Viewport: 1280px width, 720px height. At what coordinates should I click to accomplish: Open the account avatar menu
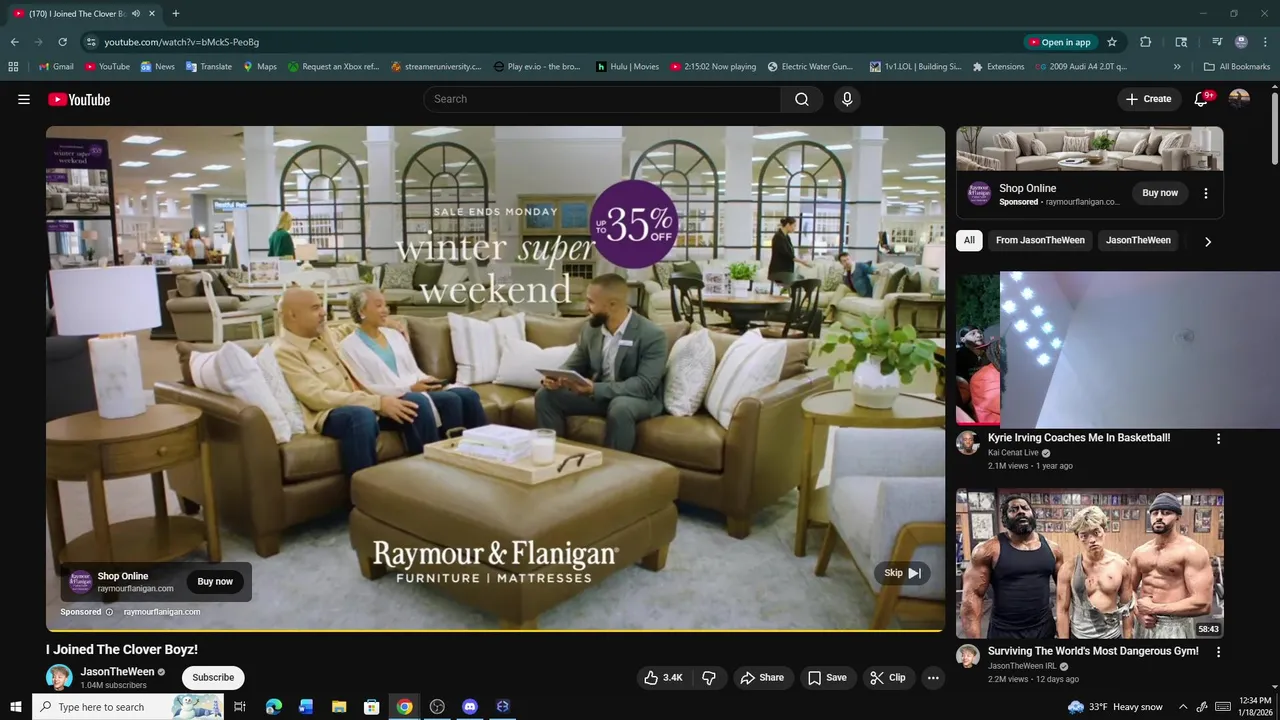pyautogui.click(x=1239, y=99)
